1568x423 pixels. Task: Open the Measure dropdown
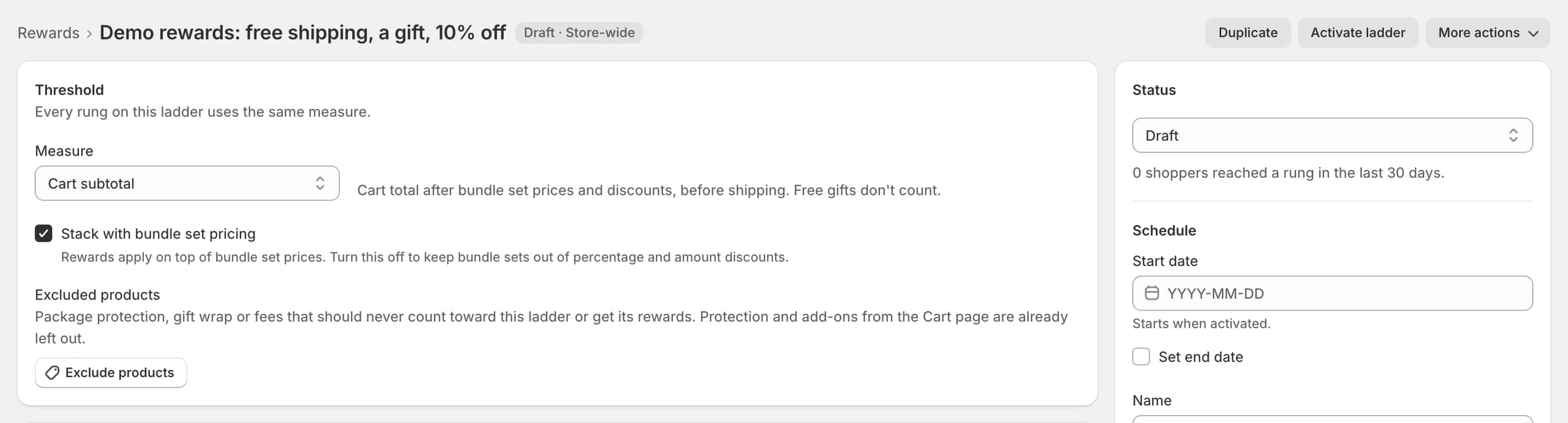point(187,183)
